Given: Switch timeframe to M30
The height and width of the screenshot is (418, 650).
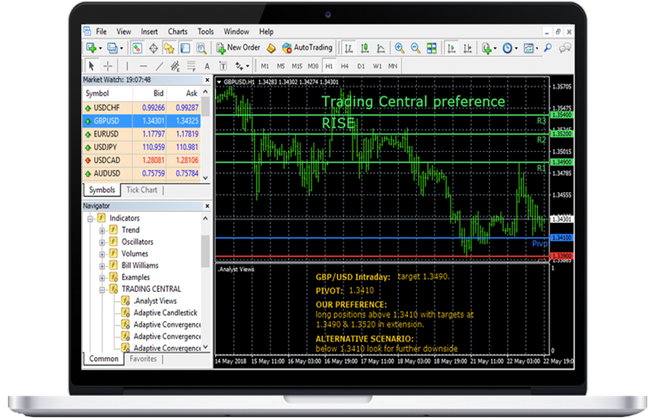Looking at the screenshot, I should pyautogui.click(x=313, y=66).
